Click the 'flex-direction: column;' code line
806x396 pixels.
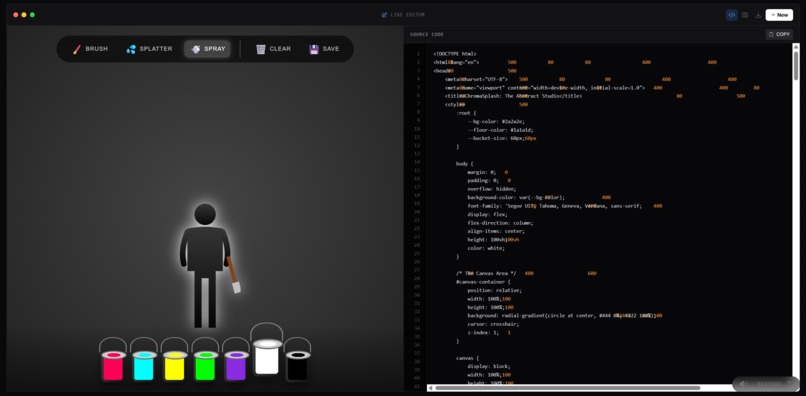pos(500,223)
